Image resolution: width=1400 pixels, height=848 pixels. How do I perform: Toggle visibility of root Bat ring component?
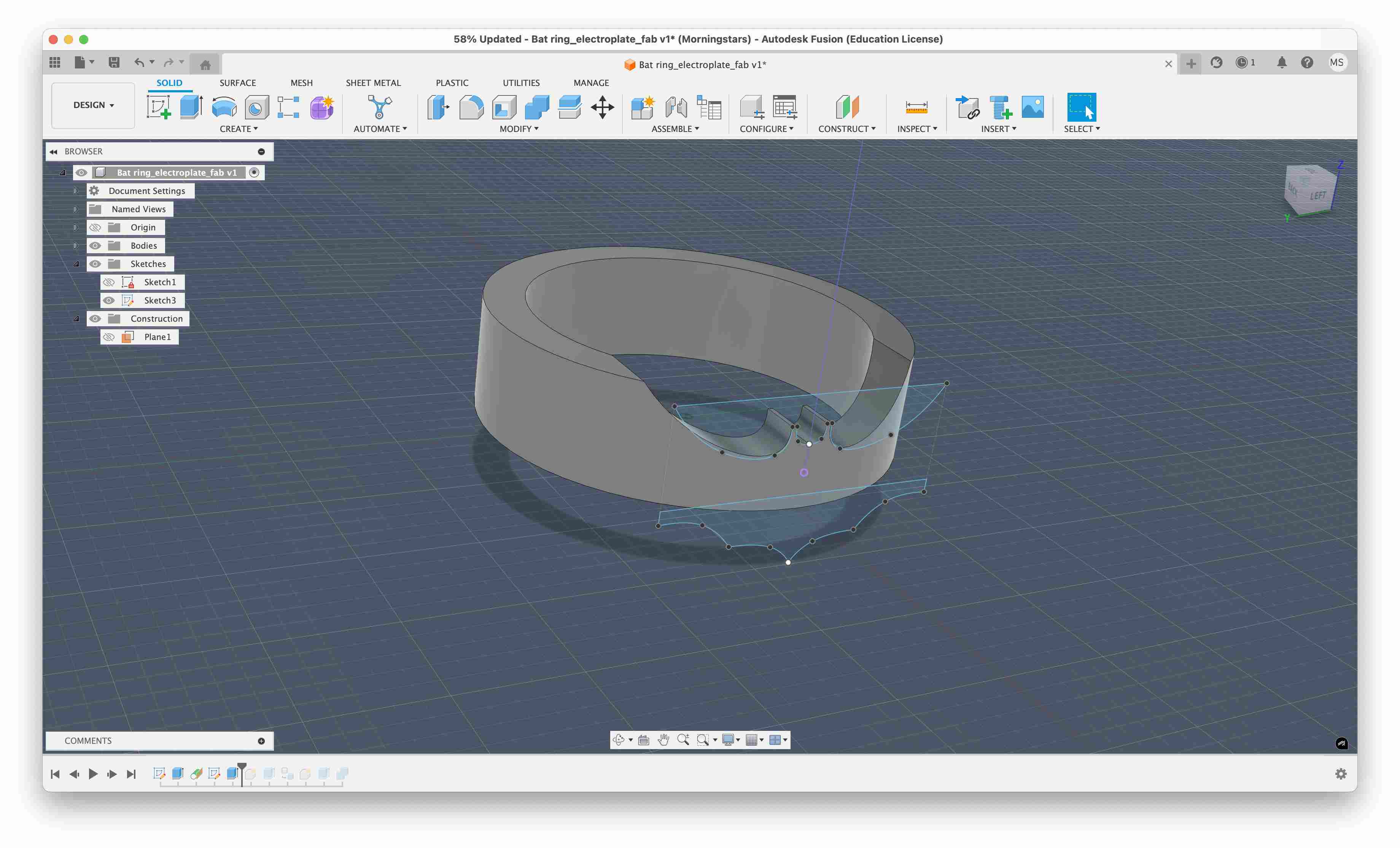point(81,173)
